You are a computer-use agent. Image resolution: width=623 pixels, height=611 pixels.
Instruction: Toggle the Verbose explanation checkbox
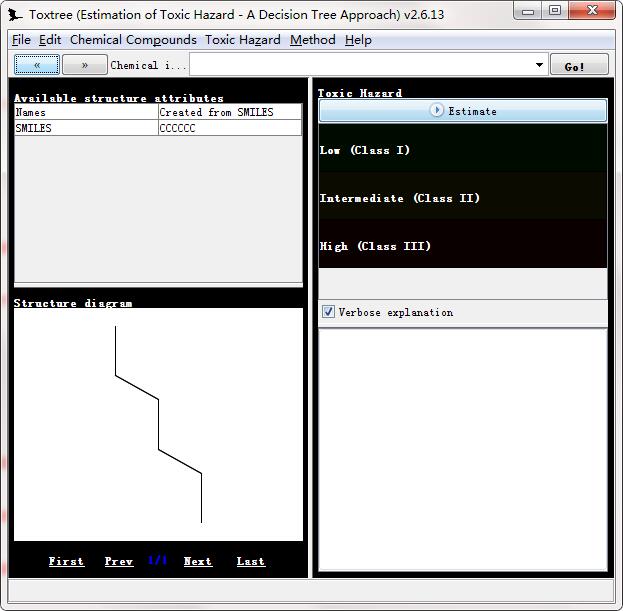[x=328, y=312]
